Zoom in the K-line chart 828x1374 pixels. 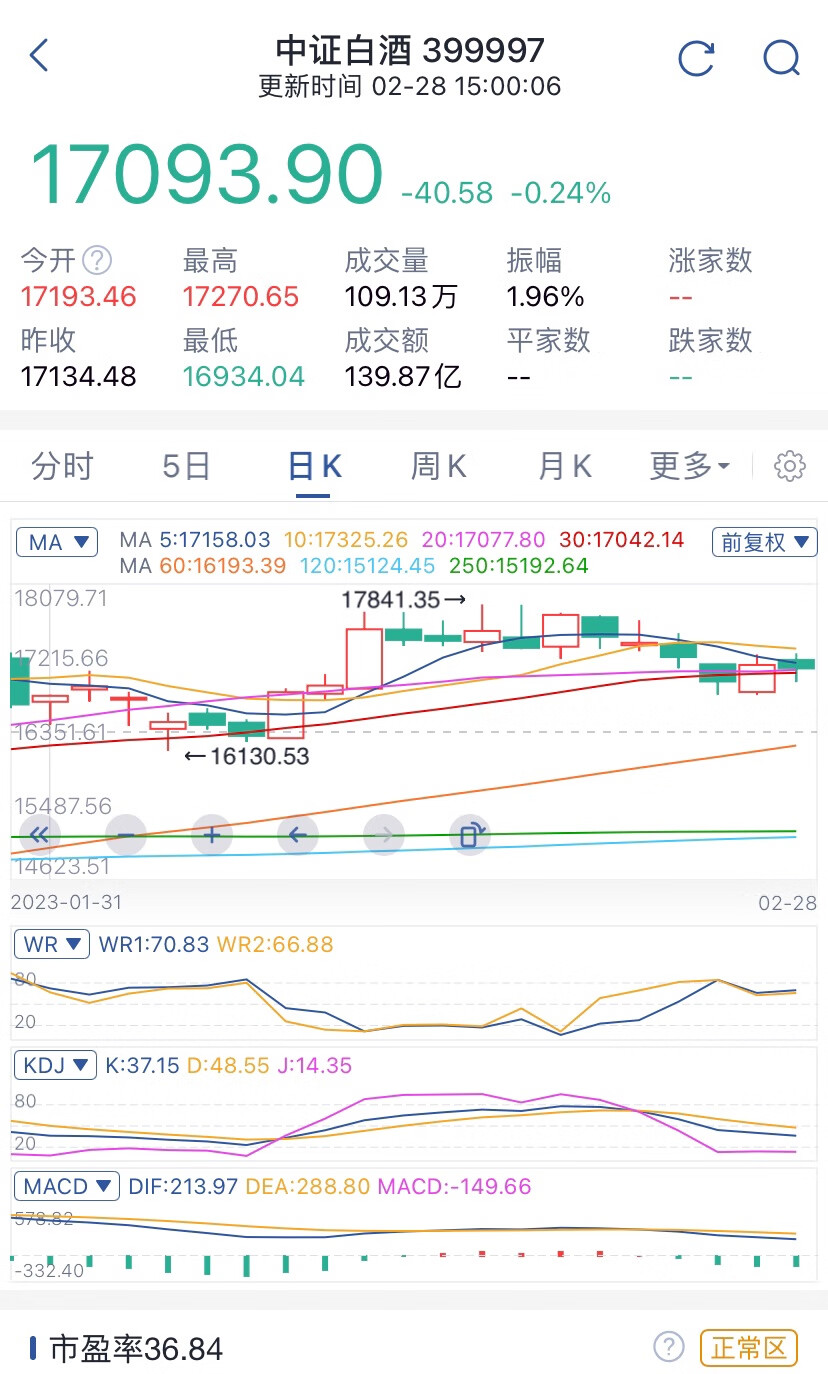click(212, 833)
